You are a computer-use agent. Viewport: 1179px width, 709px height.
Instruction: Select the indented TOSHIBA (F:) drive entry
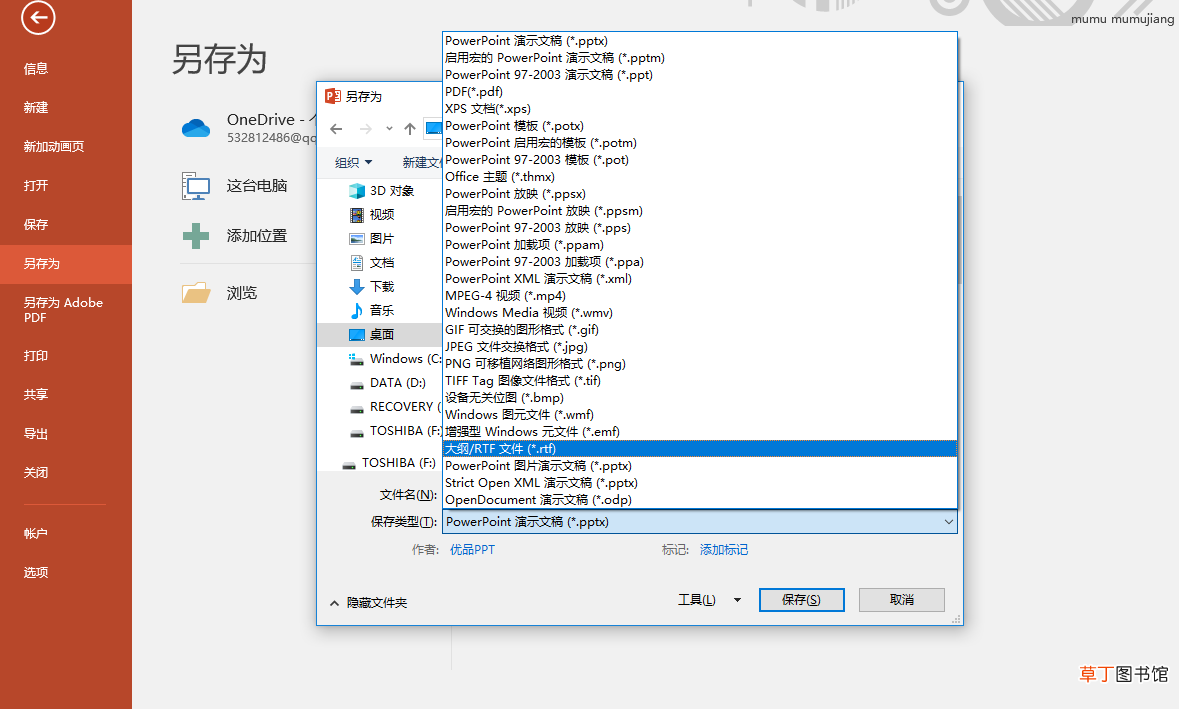click(396, 431)
